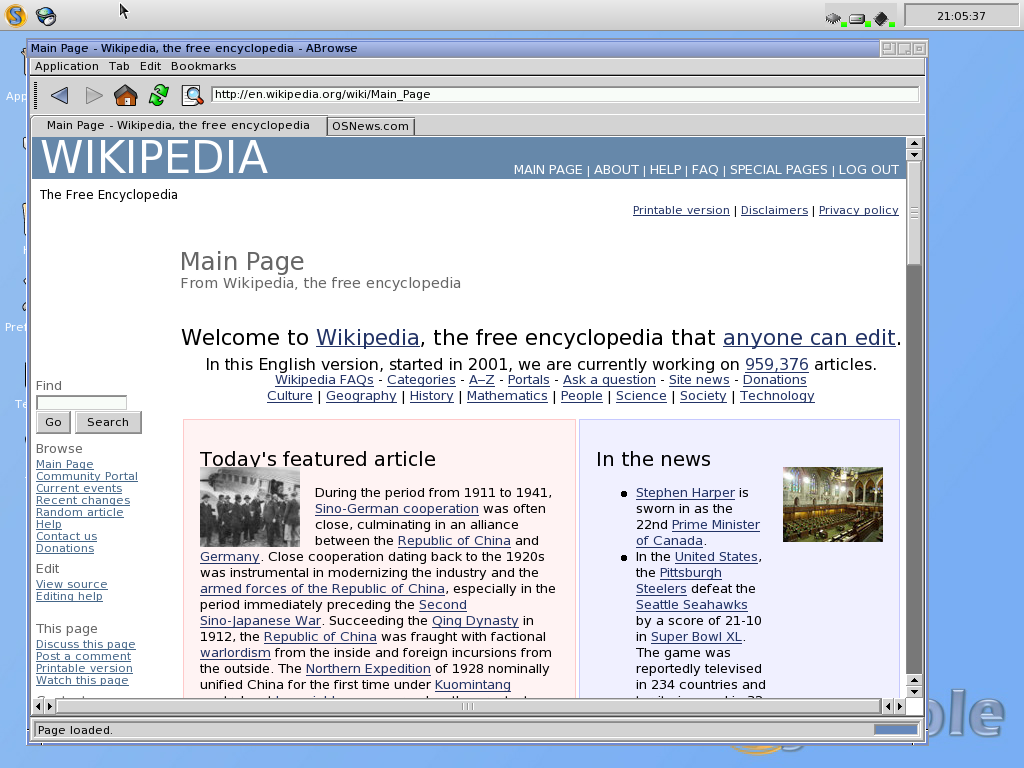This screenshot has width=1024, height=768.
Task: Click the second dock icon on the top panel
Action: [45, 15]
